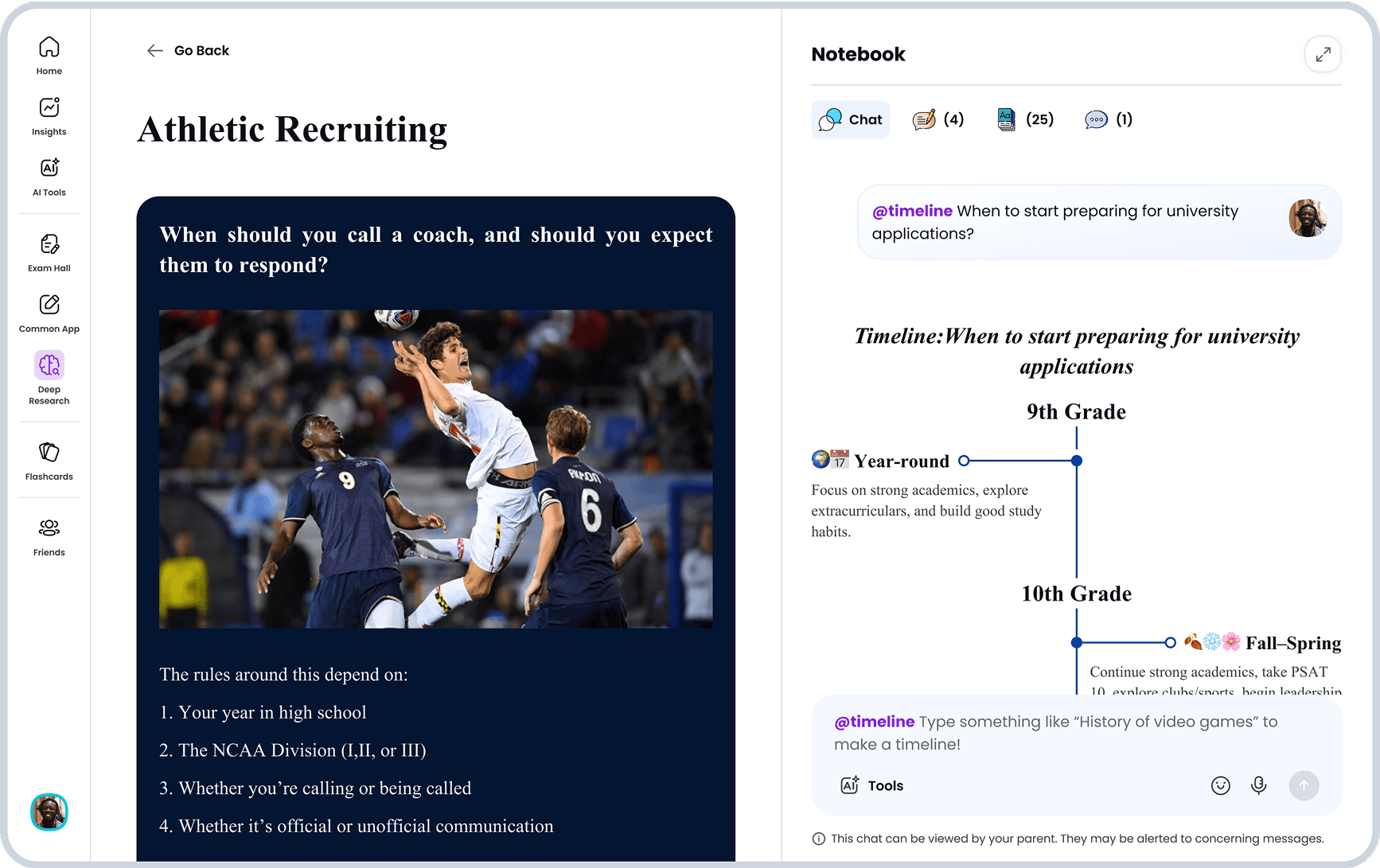Expand the Notebook panel to fullscreen
1380x868 pixels.
[x=1323, y=55]
